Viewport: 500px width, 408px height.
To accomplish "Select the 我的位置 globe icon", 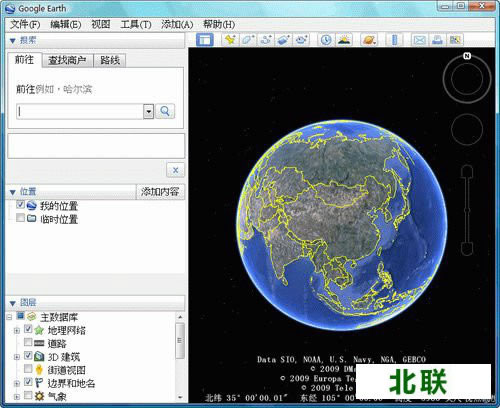I will point(32,206).
